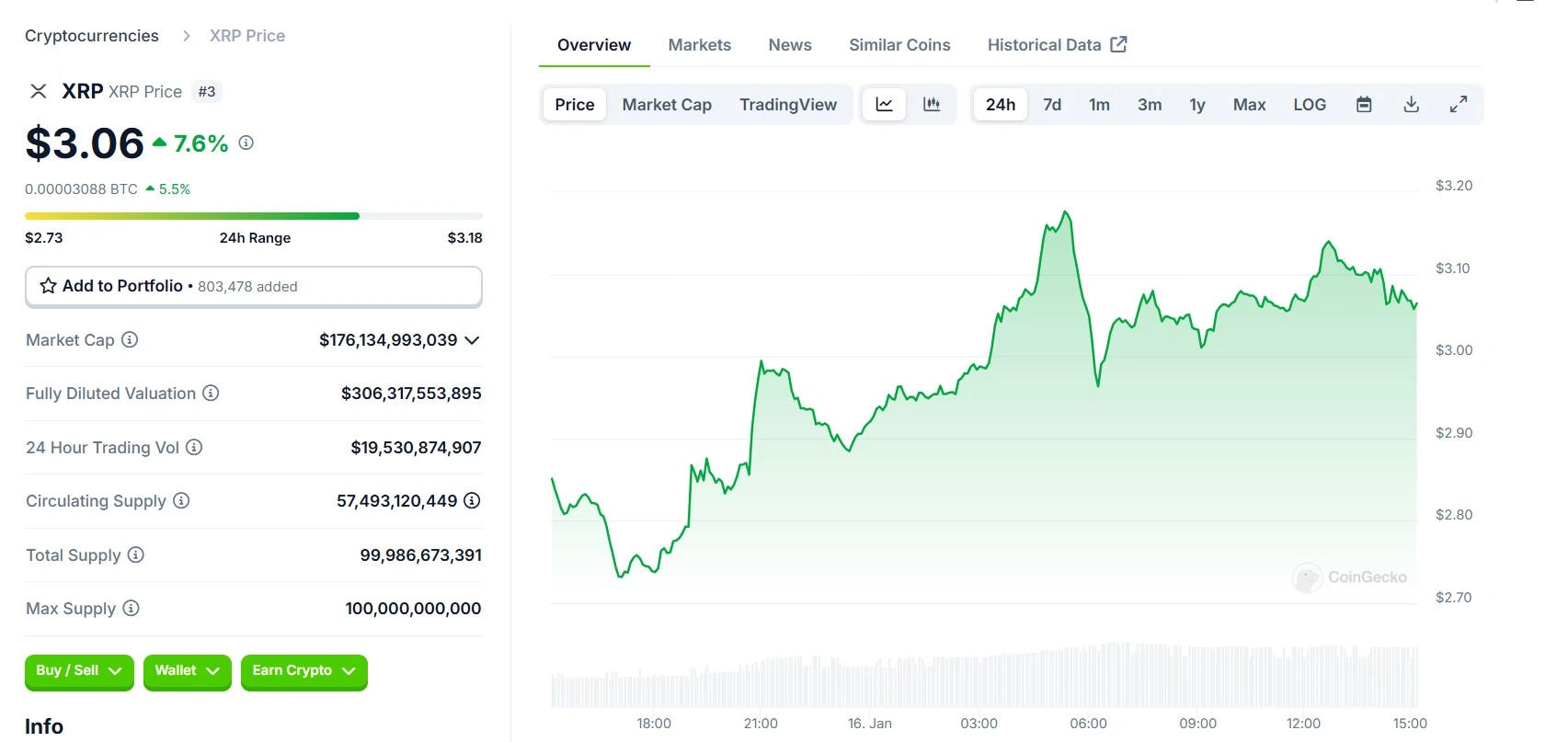Click star icon in Add to Portfolio
Screen dimensions: 1568x742
click(49, 286)
